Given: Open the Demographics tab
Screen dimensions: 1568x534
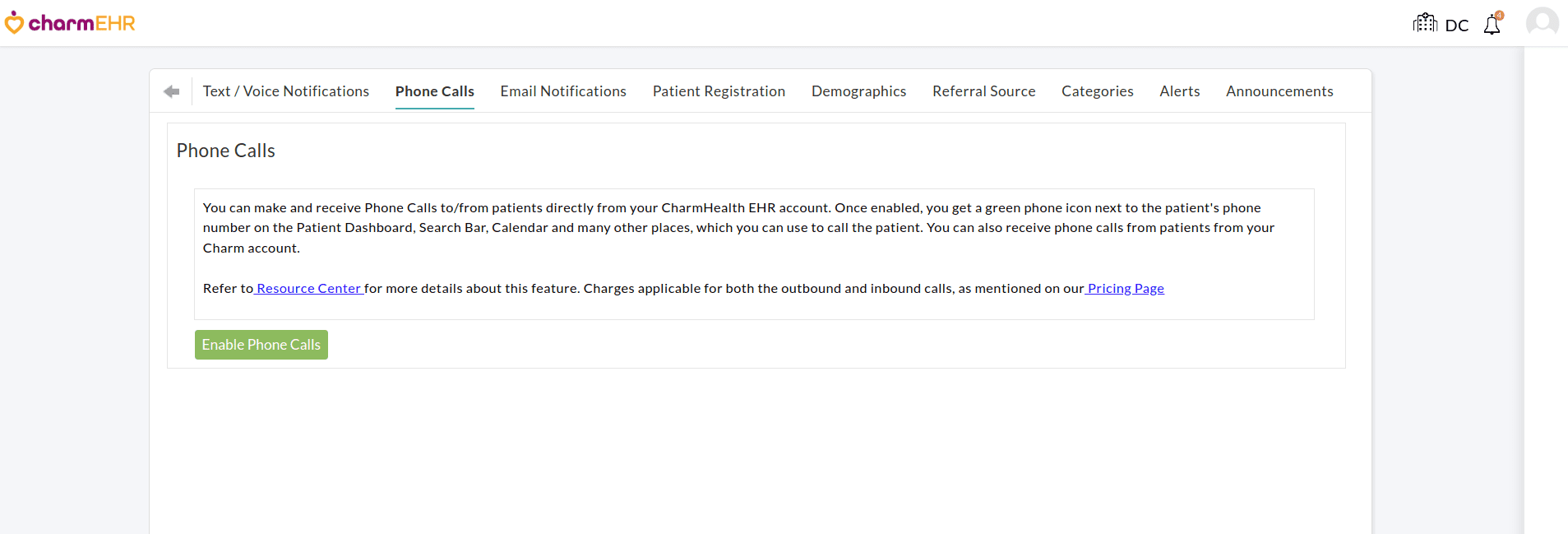Looking at the screenshot, I should 858,91.
